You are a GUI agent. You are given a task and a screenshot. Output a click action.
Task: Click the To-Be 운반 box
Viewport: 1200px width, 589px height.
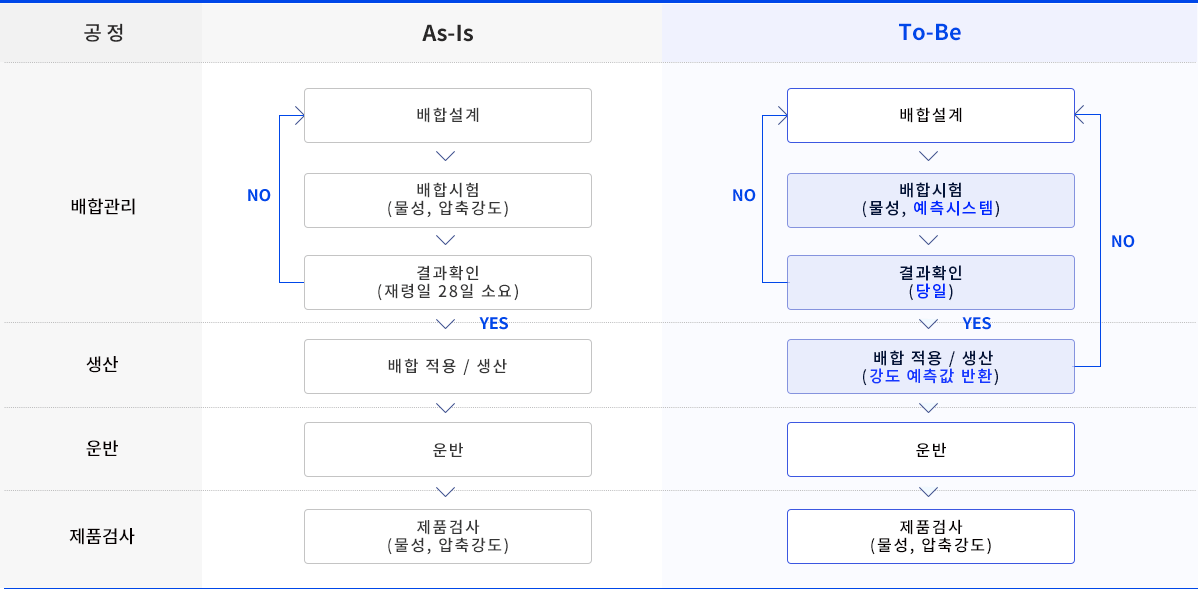tap(931, 449)
